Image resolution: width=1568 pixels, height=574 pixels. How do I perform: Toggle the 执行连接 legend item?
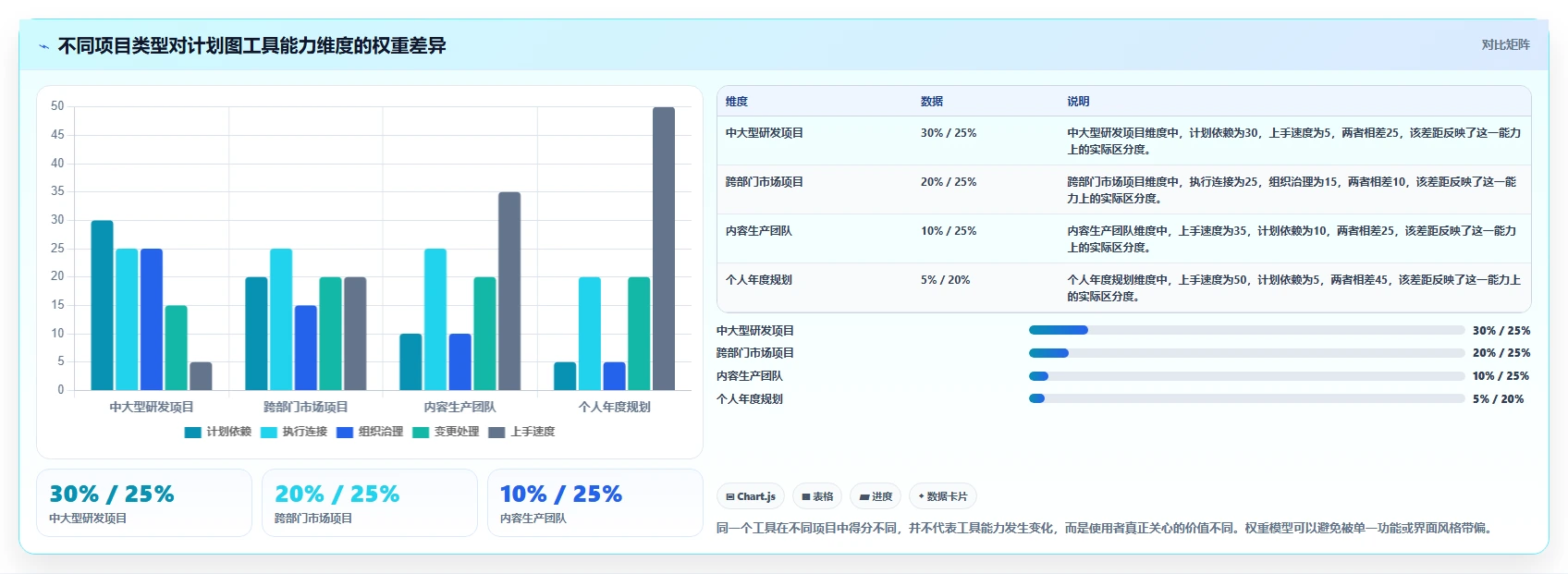tap(294, 432)
